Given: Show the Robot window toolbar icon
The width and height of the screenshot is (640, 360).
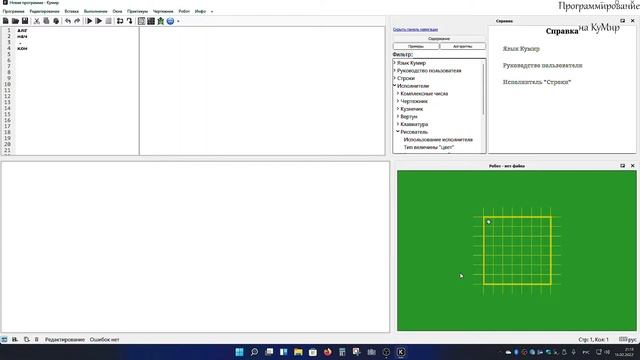Looking at the screenshot, I should 141,21.
